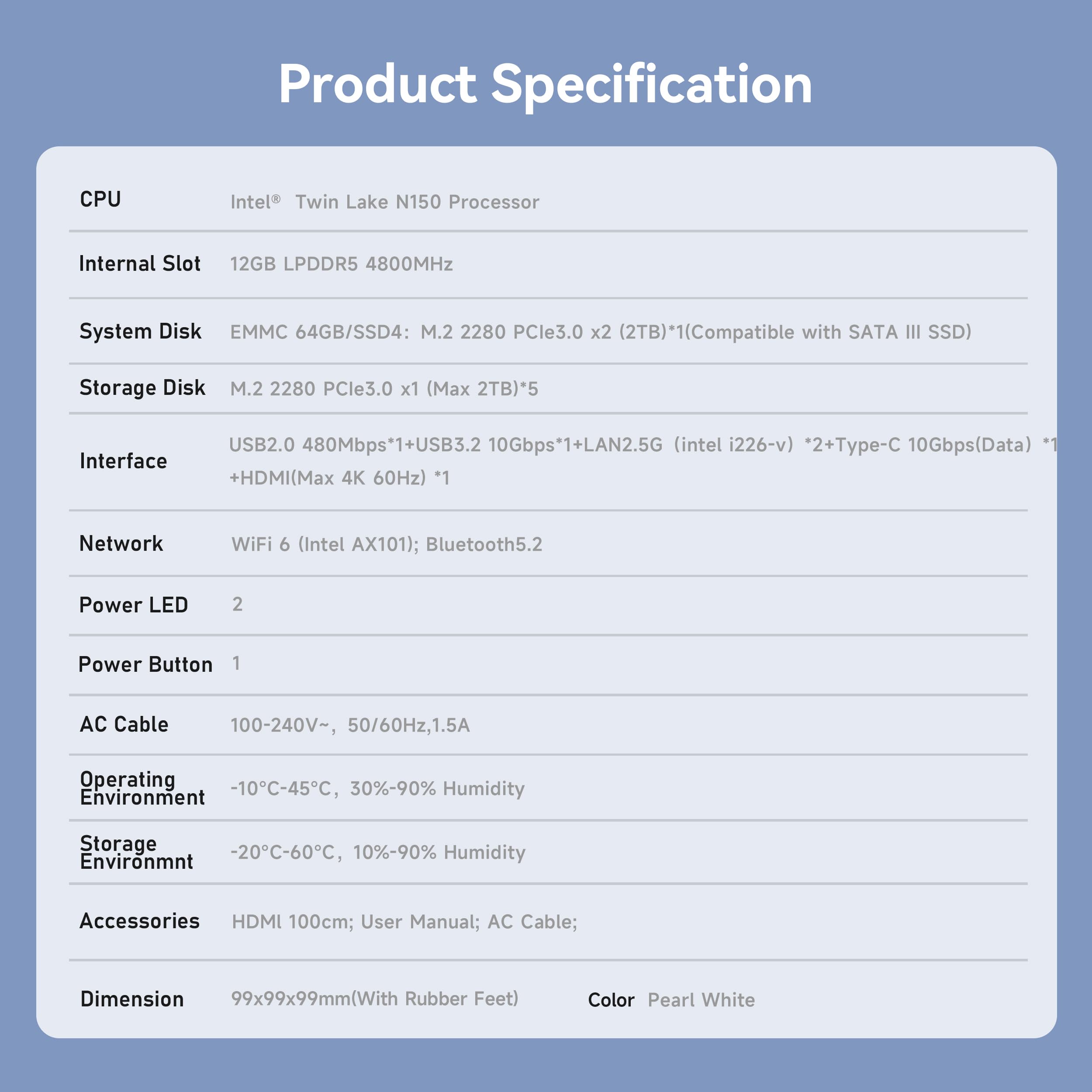Click the Interface row label
This screenshot has width=1092, height=1092.
click(x=123, y=461)
